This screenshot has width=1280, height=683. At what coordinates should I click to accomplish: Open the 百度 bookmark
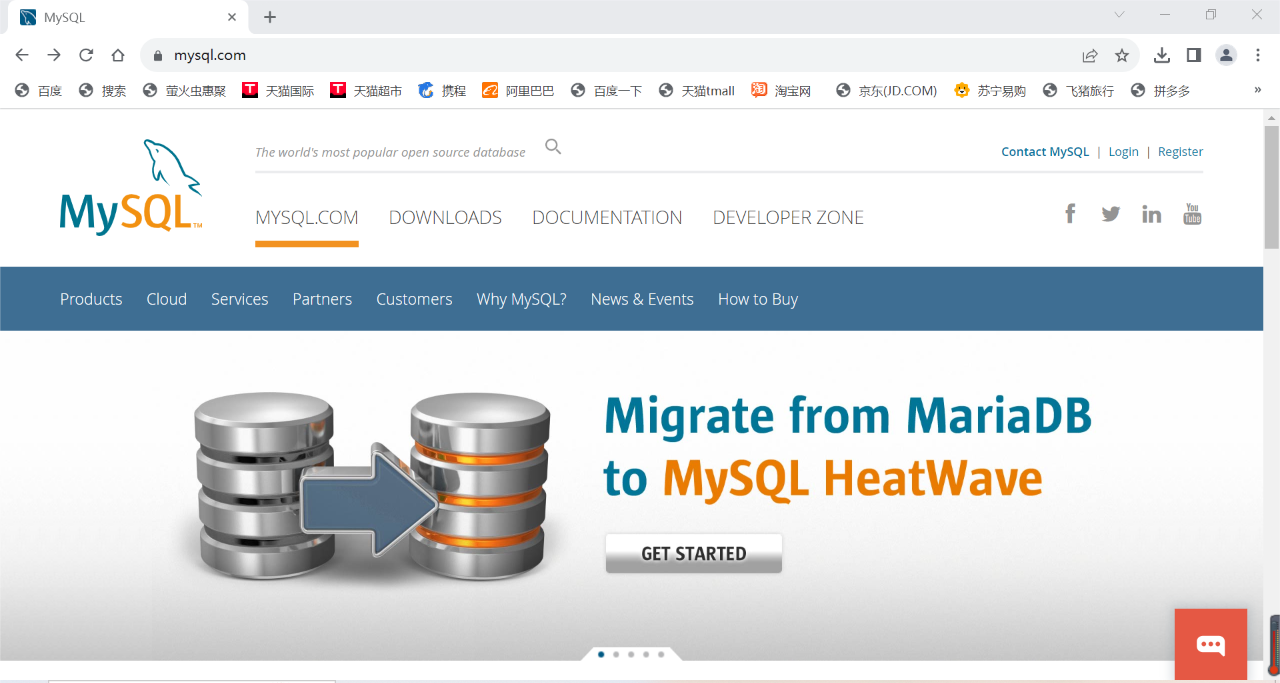click(x=38, y=90)
